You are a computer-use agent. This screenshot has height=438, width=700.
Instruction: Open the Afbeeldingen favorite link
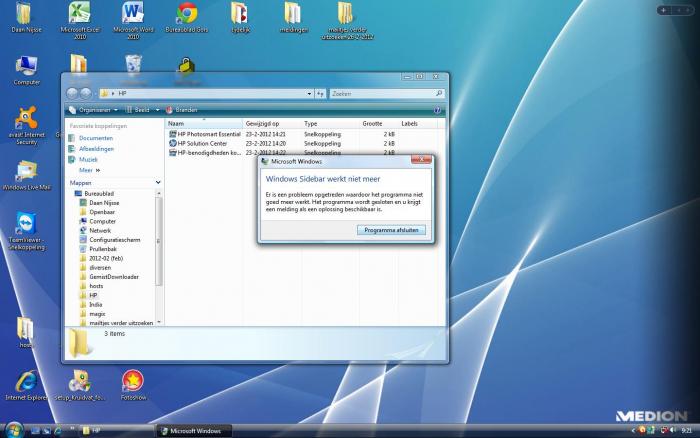click(x=91, y=149)
